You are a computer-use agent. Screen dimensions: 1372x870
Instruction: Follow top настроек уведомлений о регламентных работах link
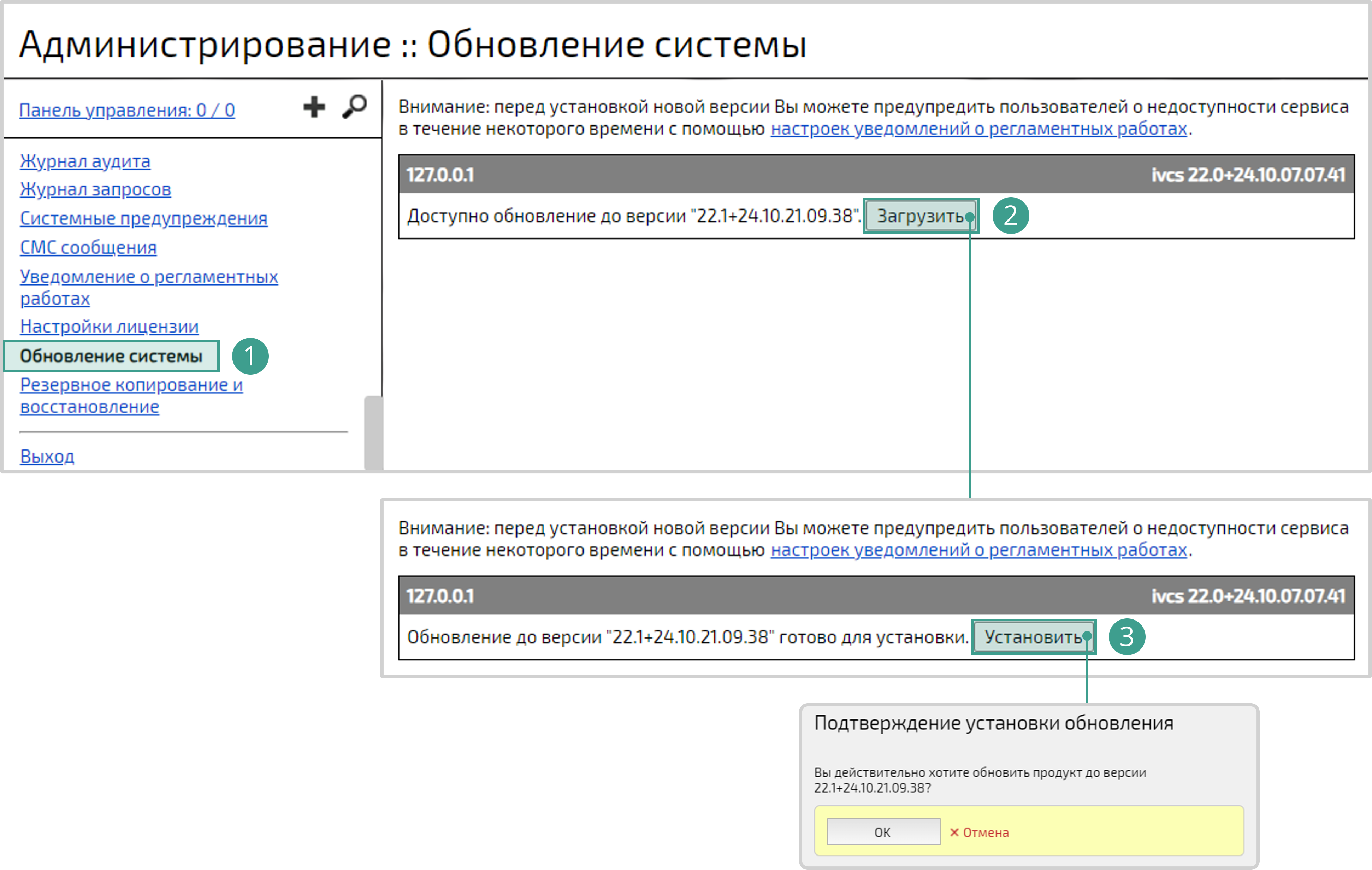[978, 129]
